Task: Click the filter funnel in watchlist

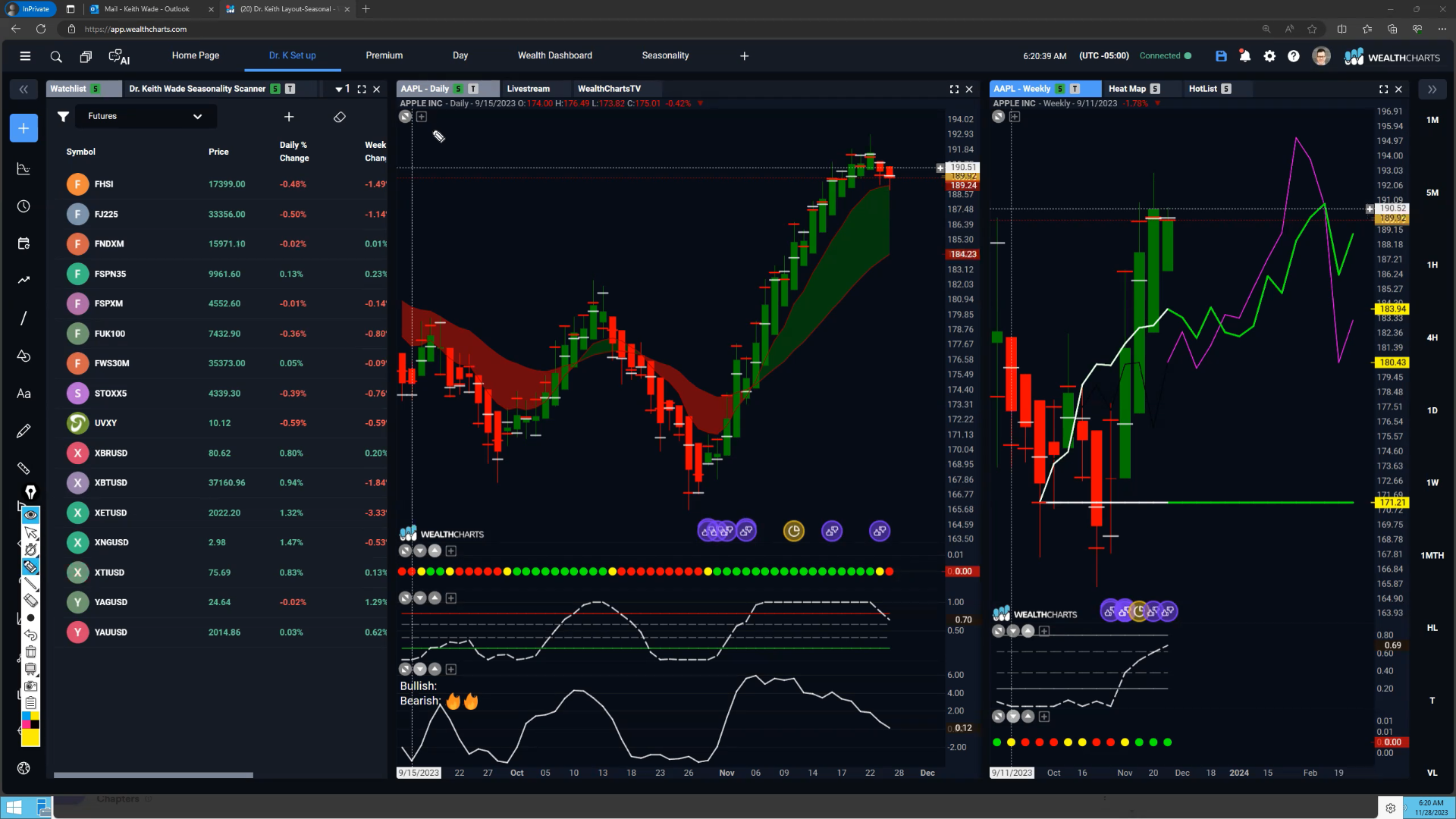Action: 63,116
